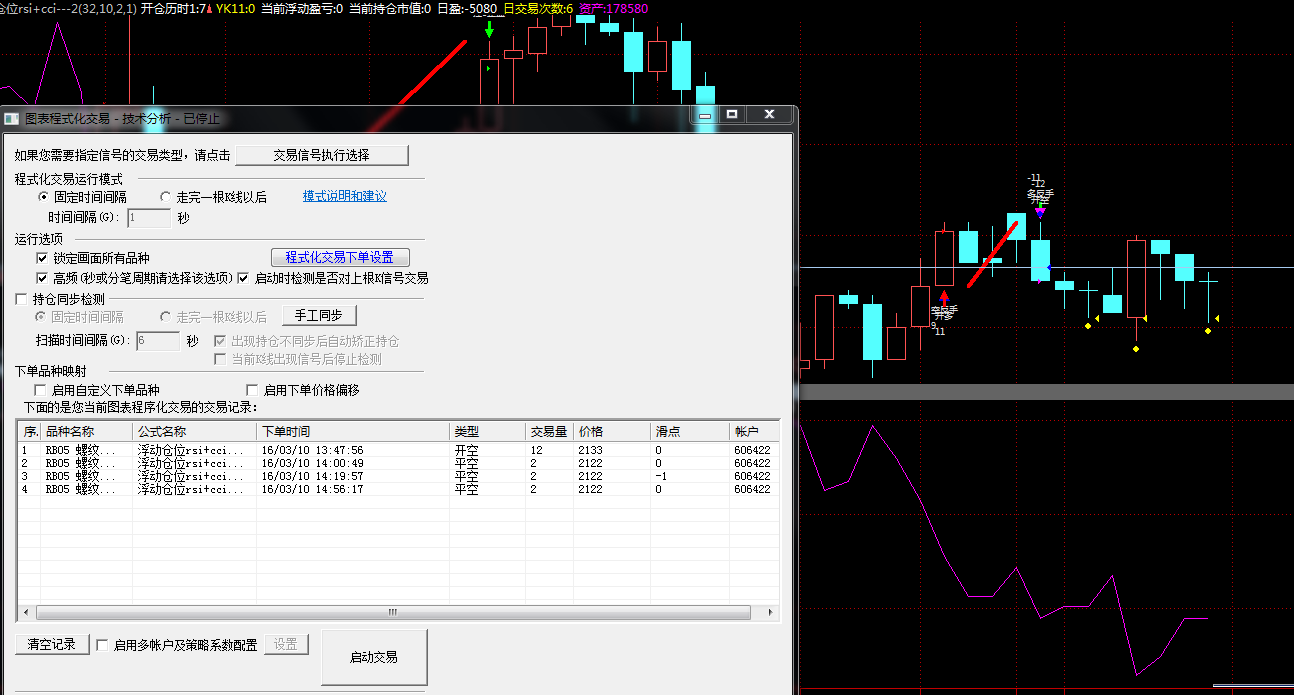The image size is (1294, 695).
Task: Click the record list's left scroll arrow
Action: click(x=28, y=612)
